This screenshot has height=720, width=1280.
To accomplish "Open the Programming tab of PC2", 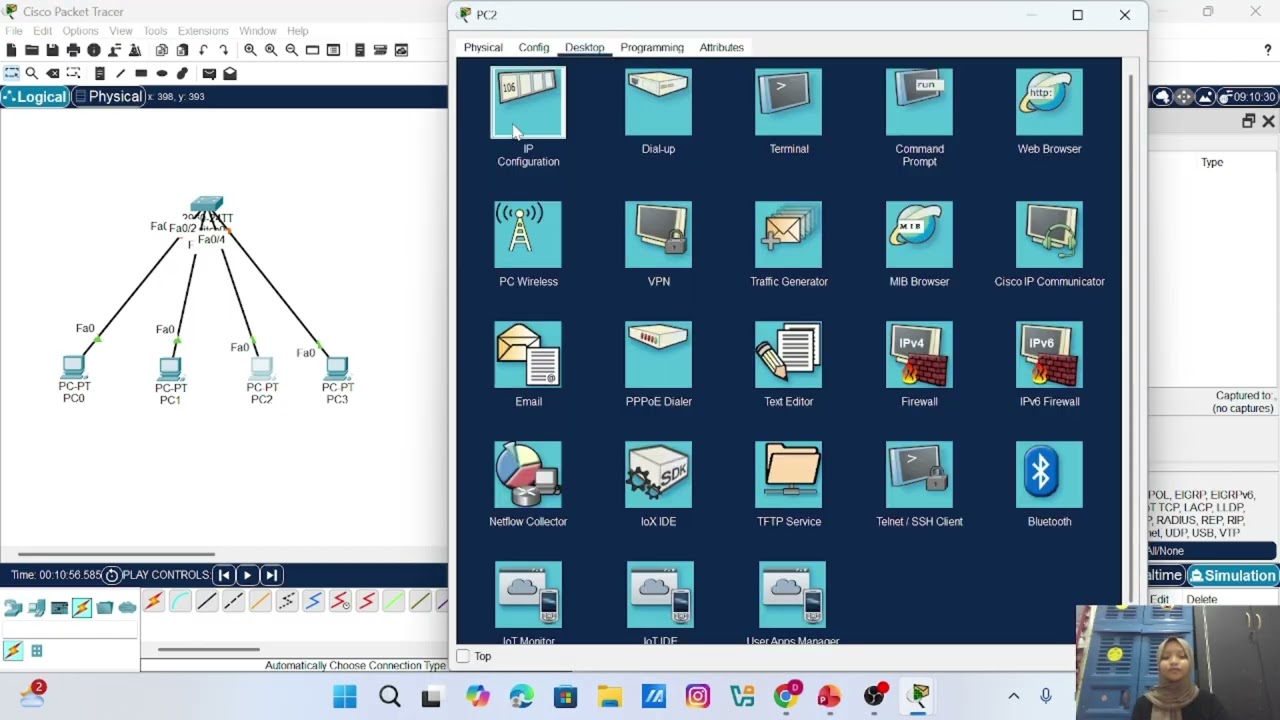I will point(652,47).
